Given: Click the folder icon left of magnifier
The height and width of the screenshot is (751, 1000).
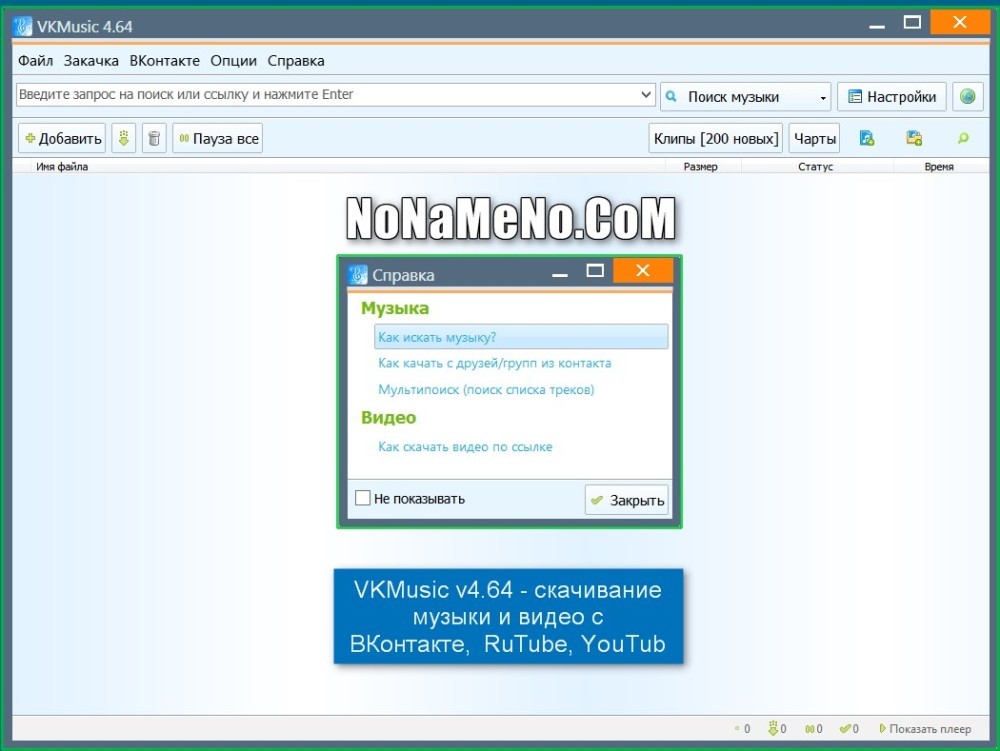Looking at the screenshot, I should [913, 139].
